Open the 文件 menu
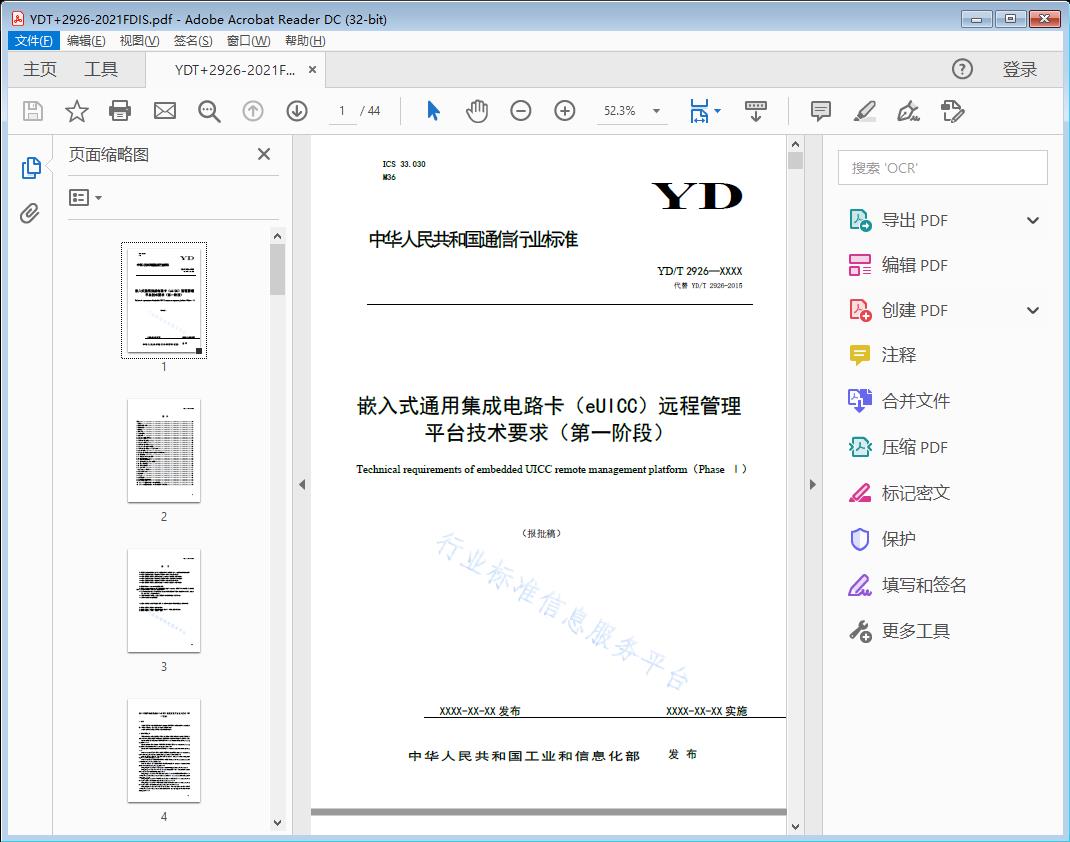Viewport: 1070px width, 842px height. (33, 40)
